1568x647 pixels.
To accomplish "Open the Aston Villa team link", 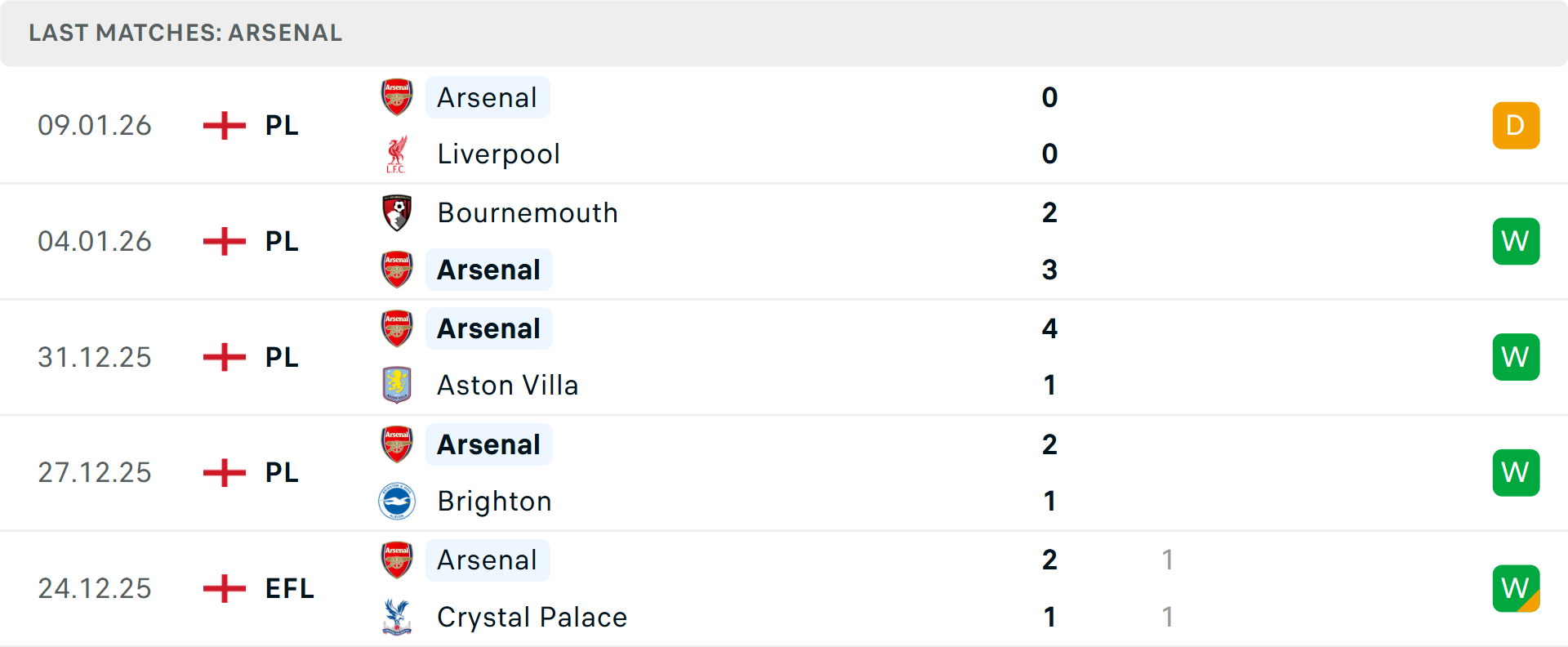I will coord(507,385).
